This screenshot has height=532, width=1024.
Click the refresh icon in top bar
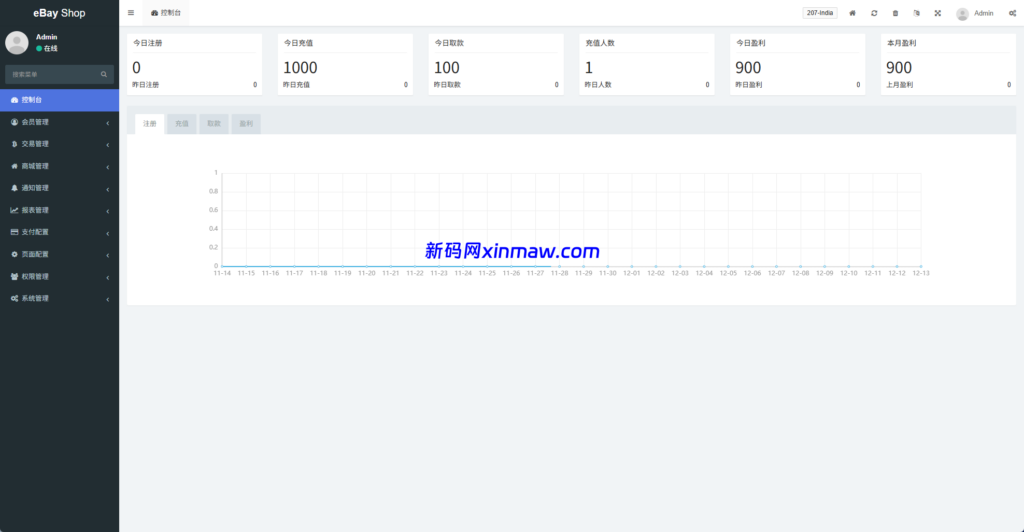[x=874, y=13]
